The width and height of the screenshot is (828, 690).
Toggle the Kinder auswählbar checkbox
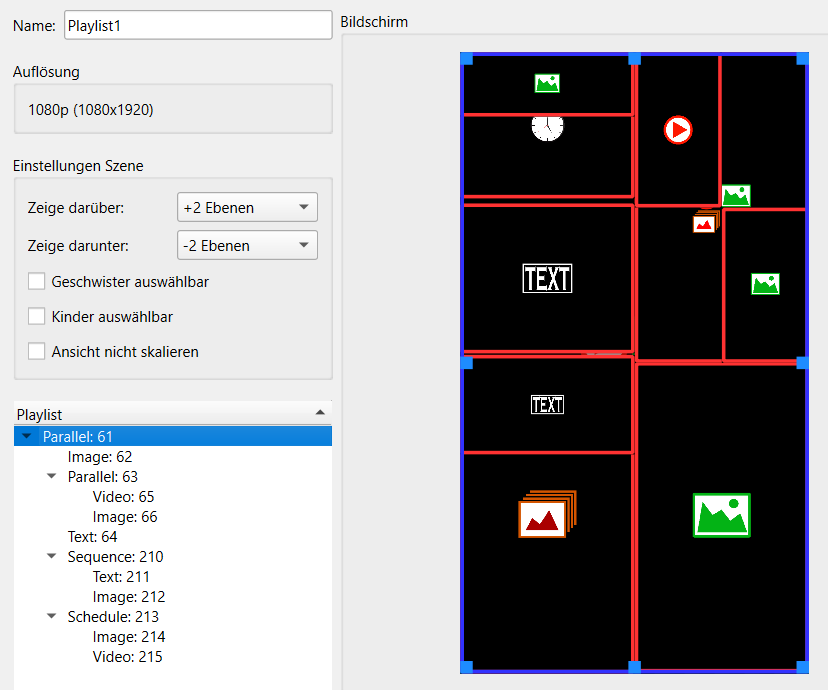37,317
